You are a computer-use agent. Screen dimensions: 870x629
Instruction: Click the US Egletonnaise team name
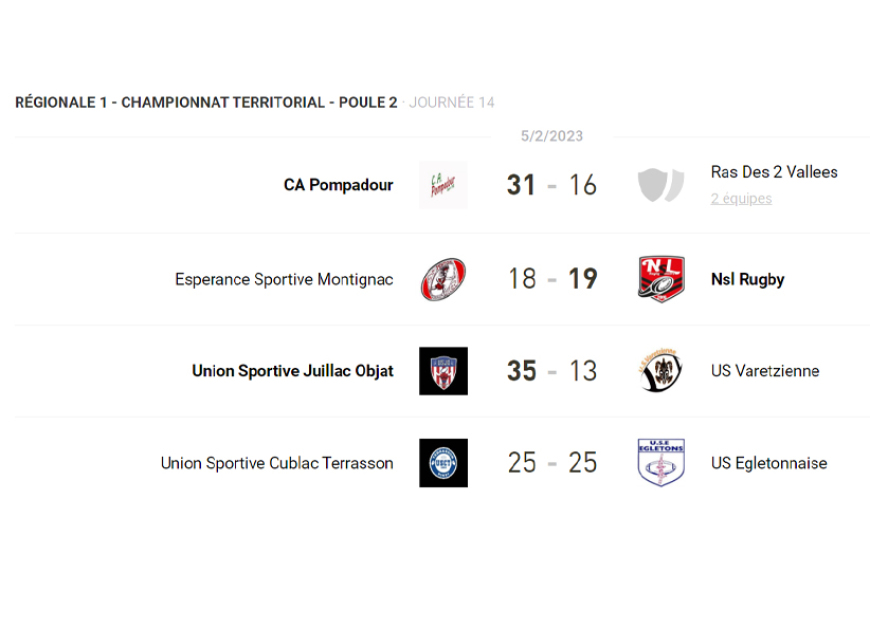click(768, 463)
